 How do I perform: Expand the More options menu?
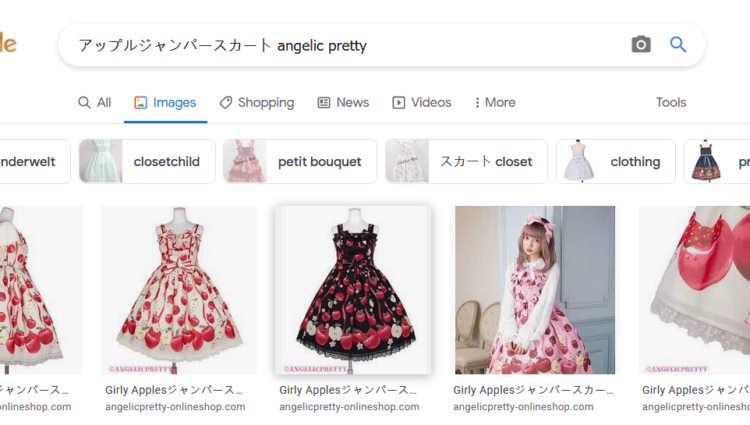click(x=495, y=102)
